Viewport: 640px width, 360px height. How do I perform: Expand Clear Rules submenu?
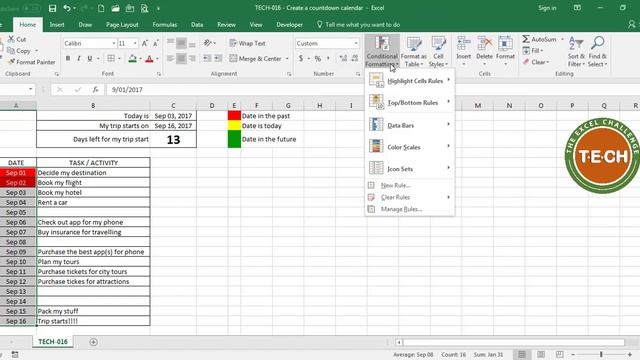[409, 197]
